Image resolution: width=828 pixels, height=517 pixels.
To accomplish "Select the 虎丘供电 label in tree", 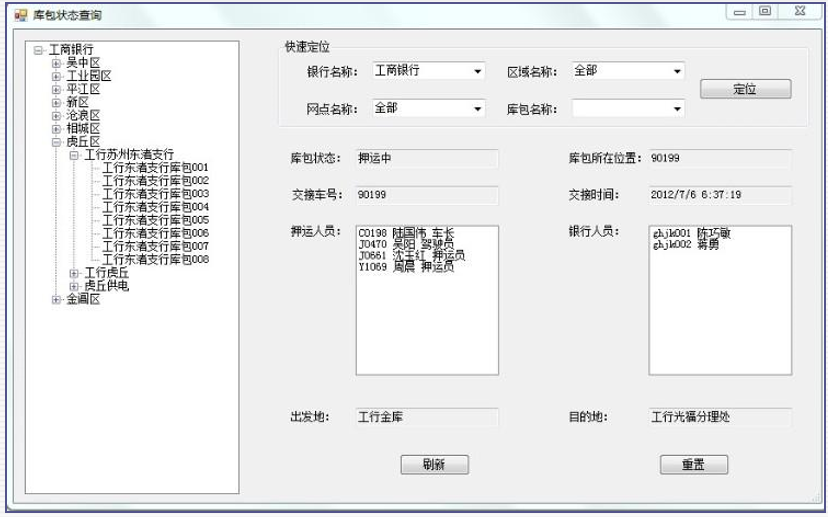I will [x=106, y=286].
